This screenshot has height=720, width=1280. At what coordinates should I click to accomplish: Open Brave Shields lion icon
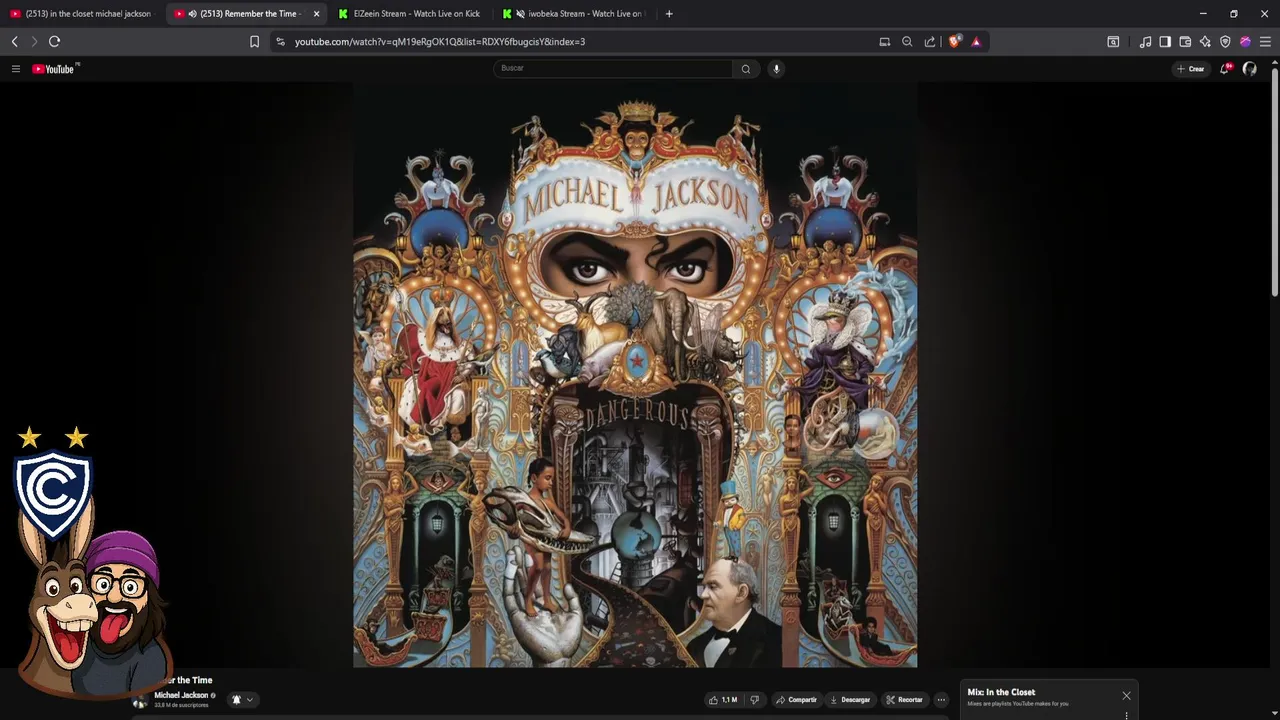point(954,41)
